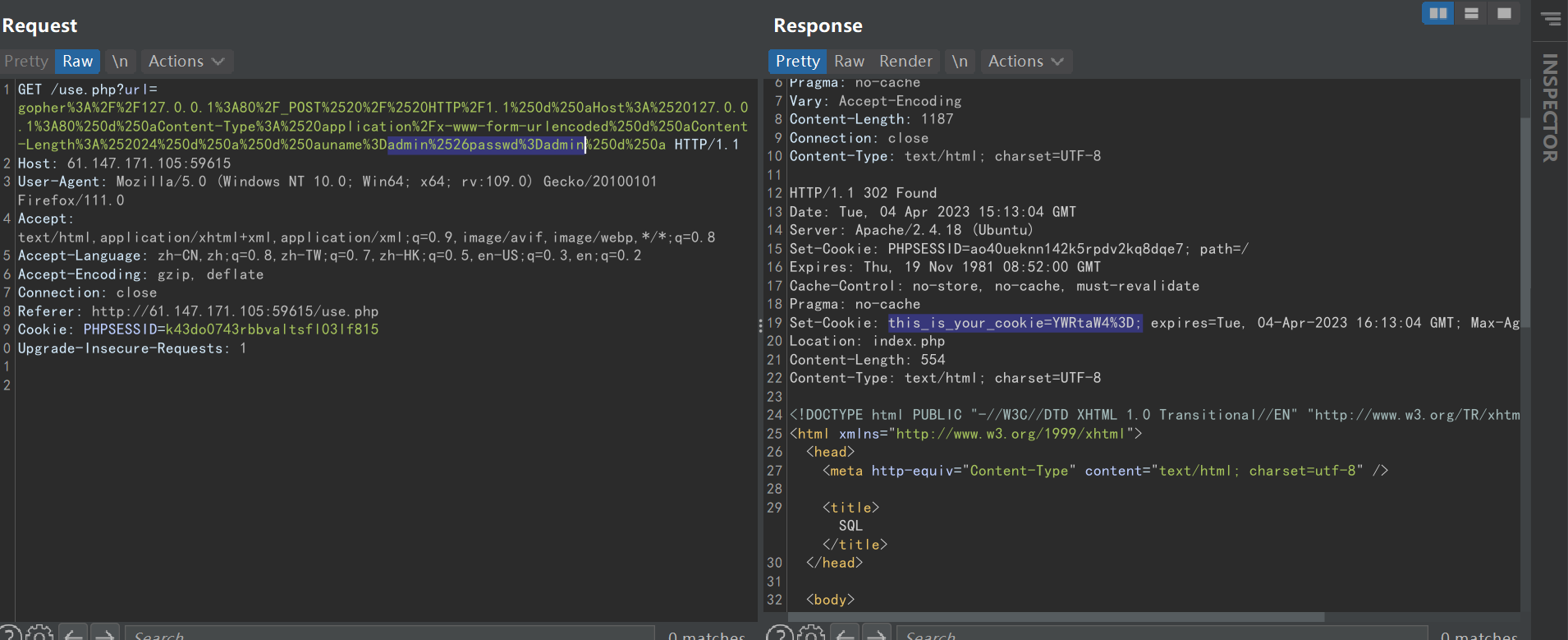This screenshot has height=640, width=1568.
Task: Click the Request search input field
Action: pyautogui.click(x=390, y=633)
